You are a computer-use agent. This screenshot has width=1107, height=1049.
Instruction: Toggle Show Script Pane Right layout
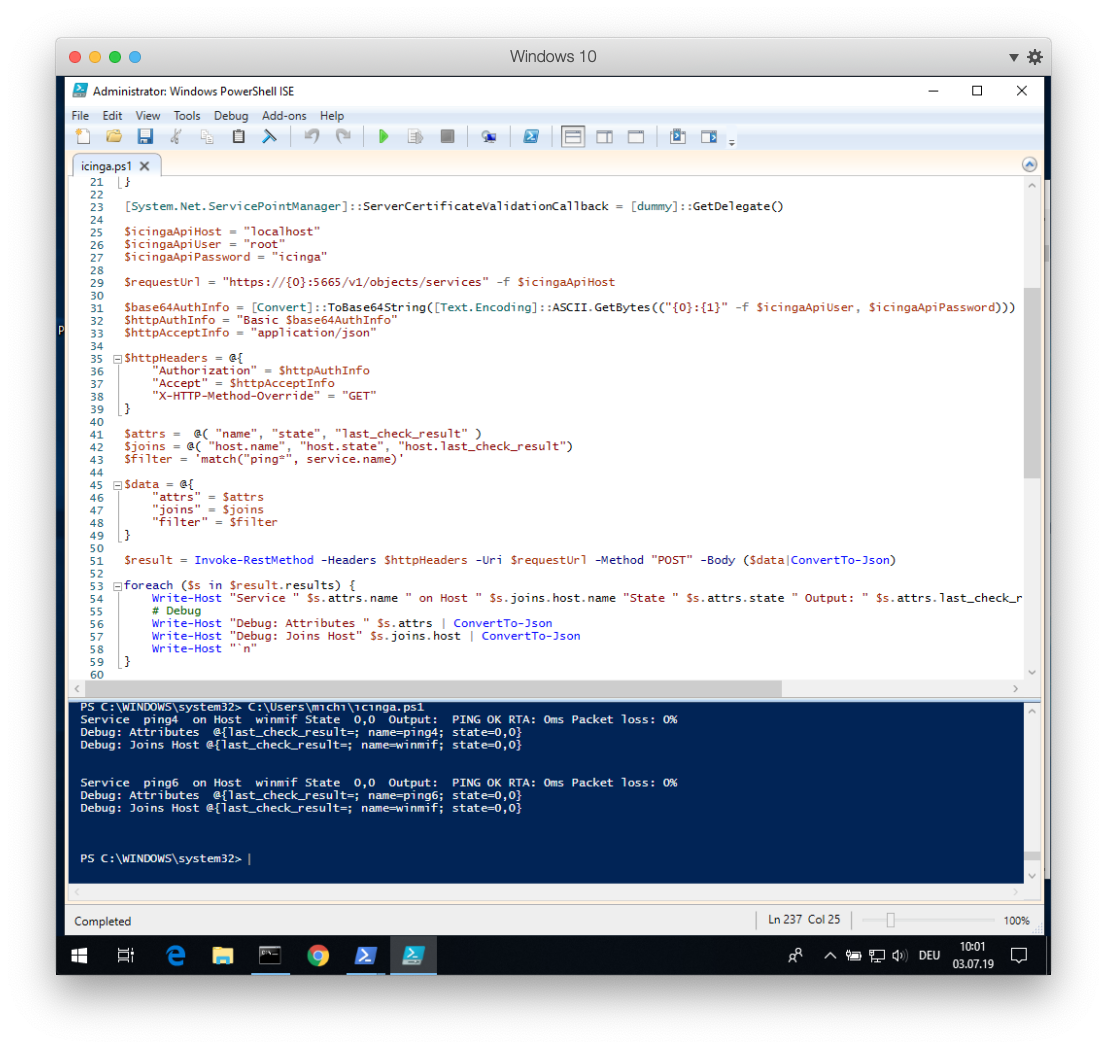click(x=604, y=136)
